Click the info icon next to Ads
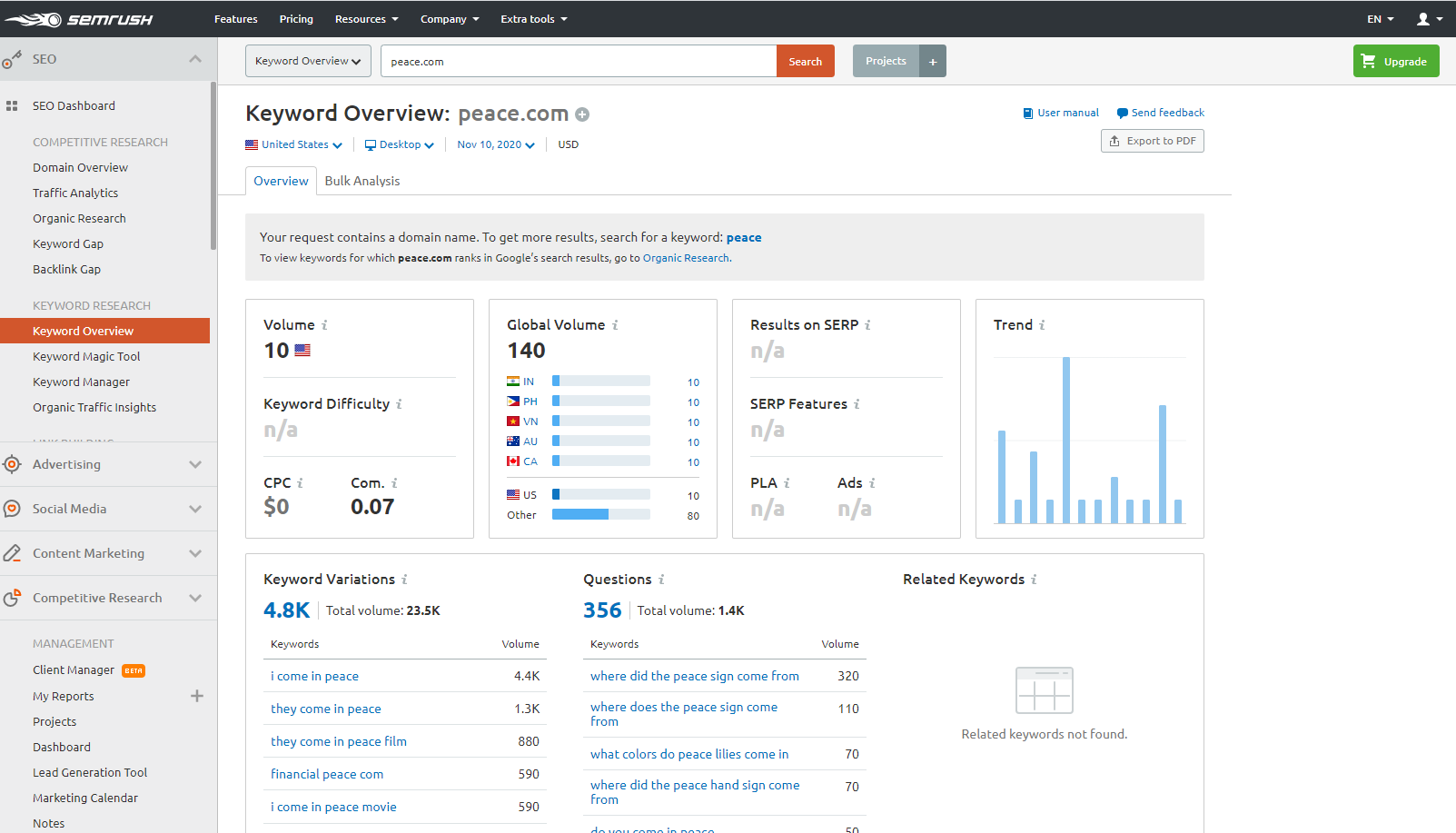This screenshot has height=833, width=1456. [872, 483]
